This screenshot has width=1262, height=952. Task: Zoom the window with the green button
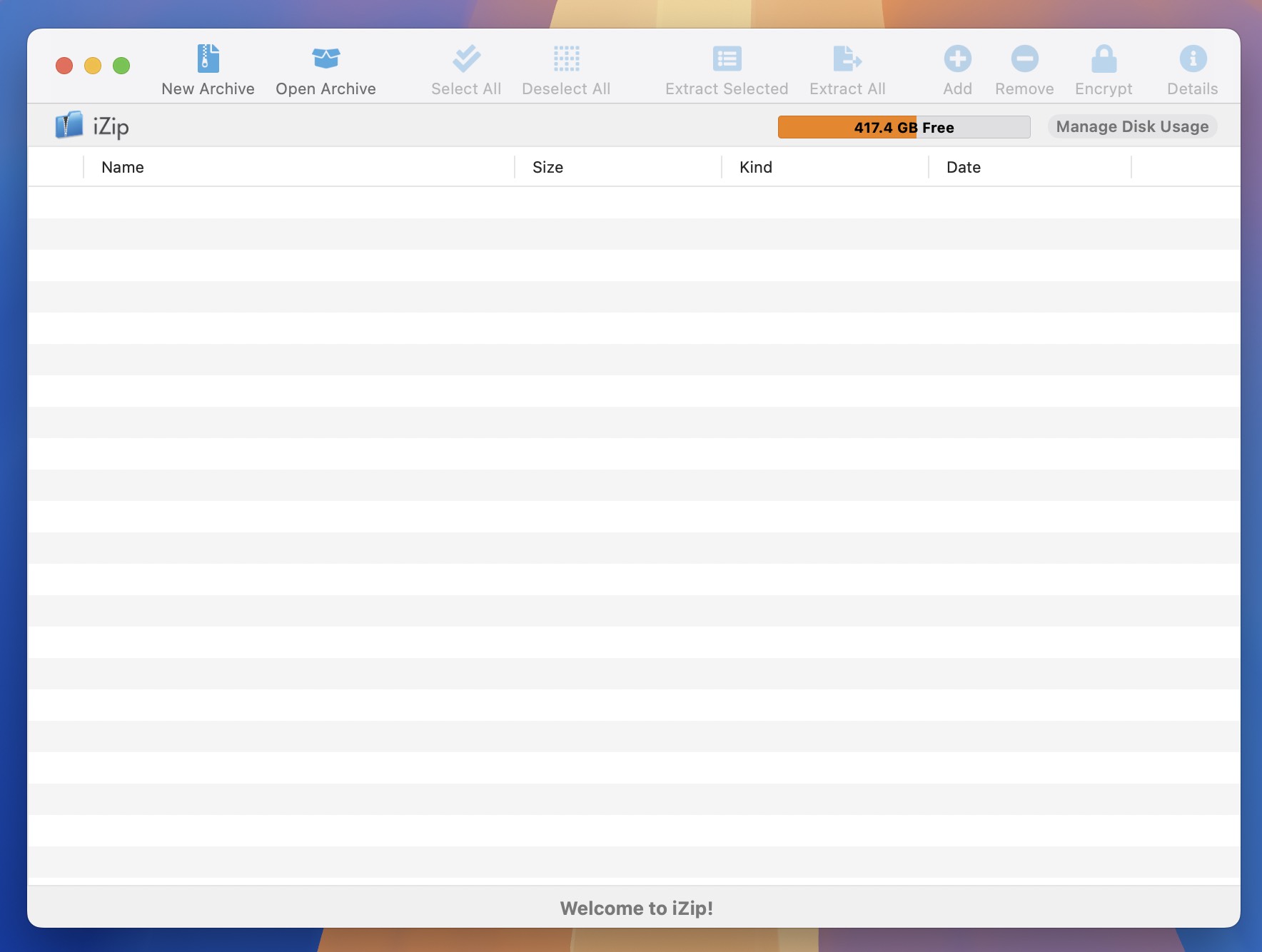point(121,65)
